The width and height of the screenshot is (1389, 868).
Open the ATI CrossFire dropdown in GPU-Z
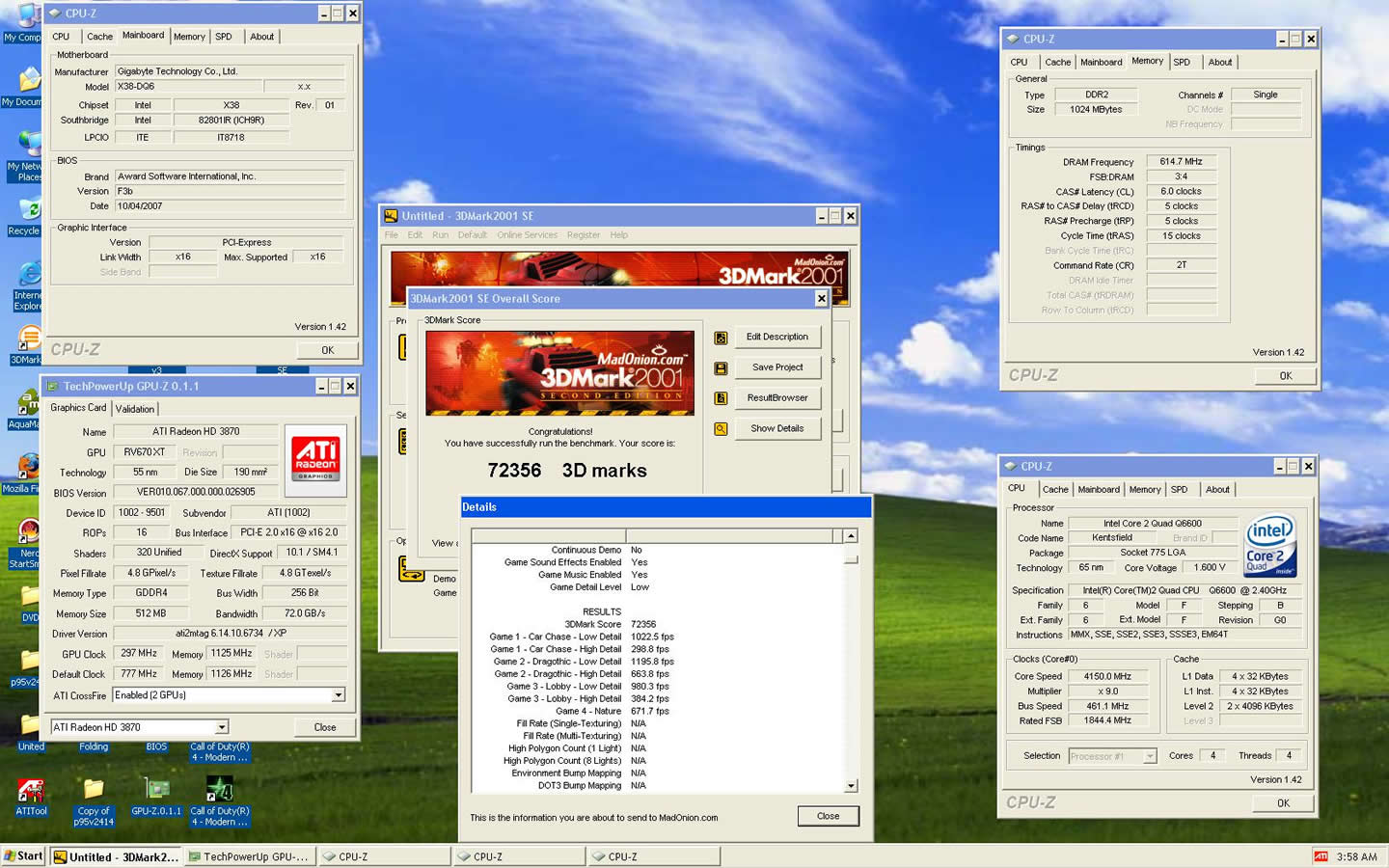coord(339,695)
